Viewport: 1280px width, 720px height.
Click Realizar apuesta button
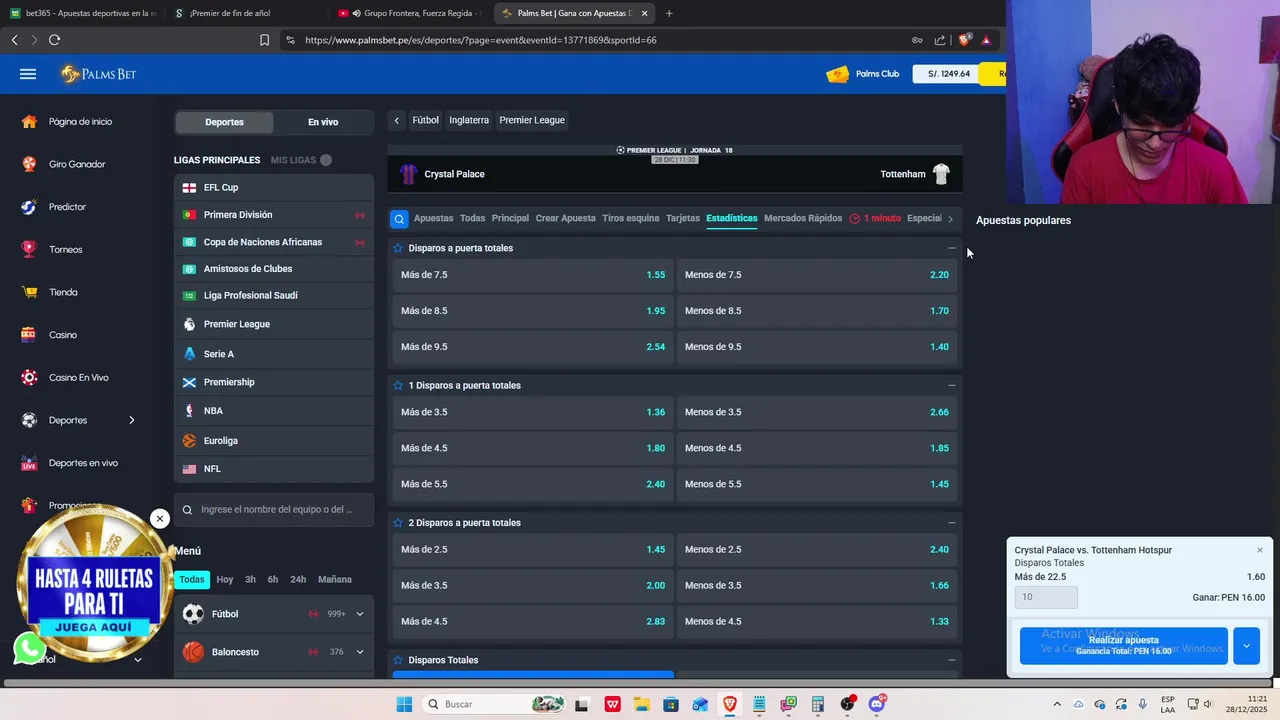pos(1124,646)
